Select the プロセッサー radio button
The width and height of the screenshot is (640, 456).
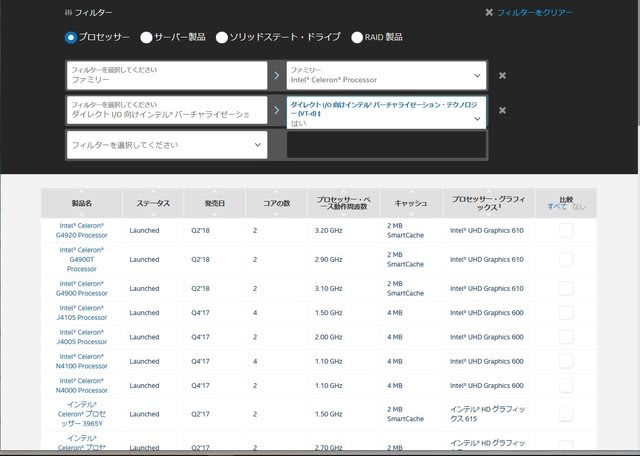tap(71, 38)
